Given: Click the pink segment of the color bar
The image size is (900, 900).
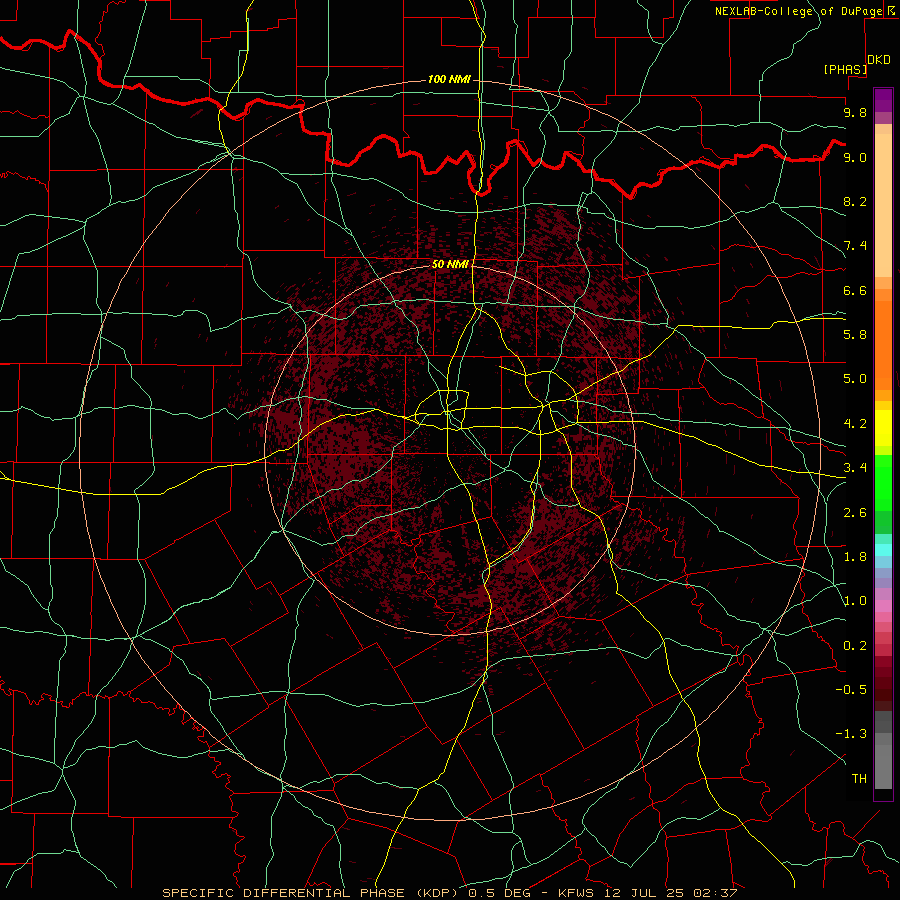Looking at the screenshot, I should pos(883,606).
